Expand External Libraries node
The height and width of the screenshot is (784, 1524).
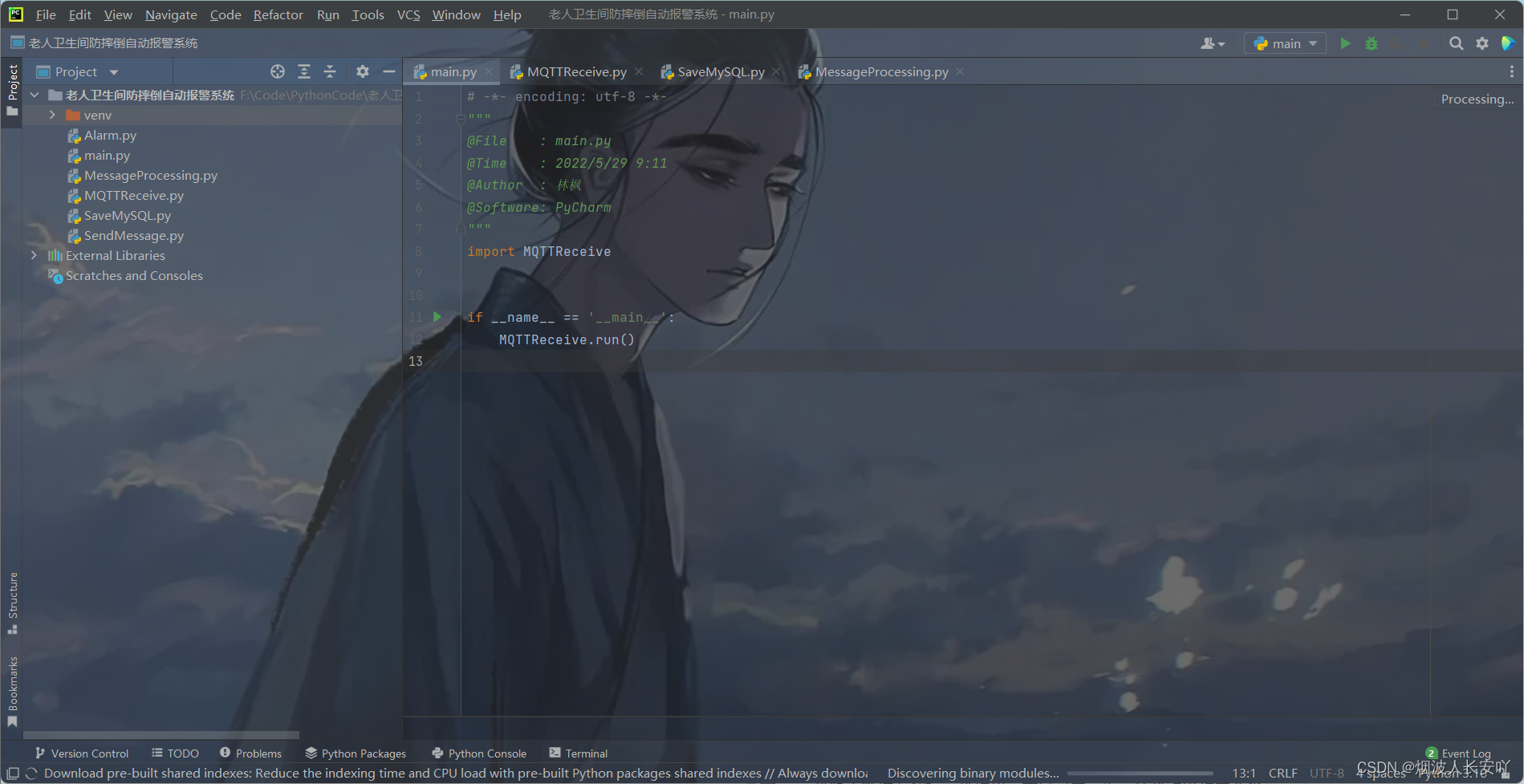(34, 255)
